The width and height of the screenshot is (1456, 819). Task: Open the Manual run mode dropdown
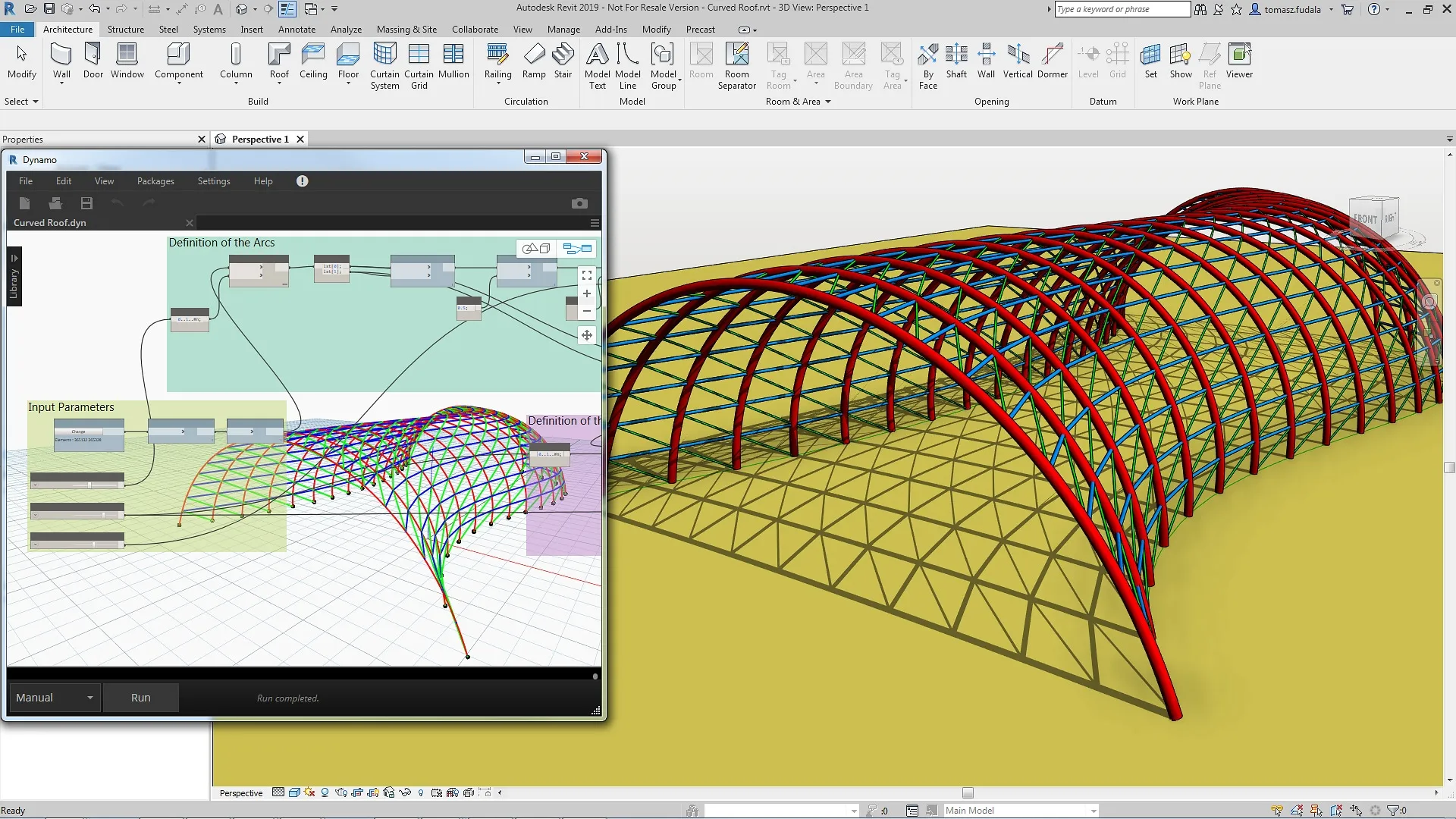(89, 697)
